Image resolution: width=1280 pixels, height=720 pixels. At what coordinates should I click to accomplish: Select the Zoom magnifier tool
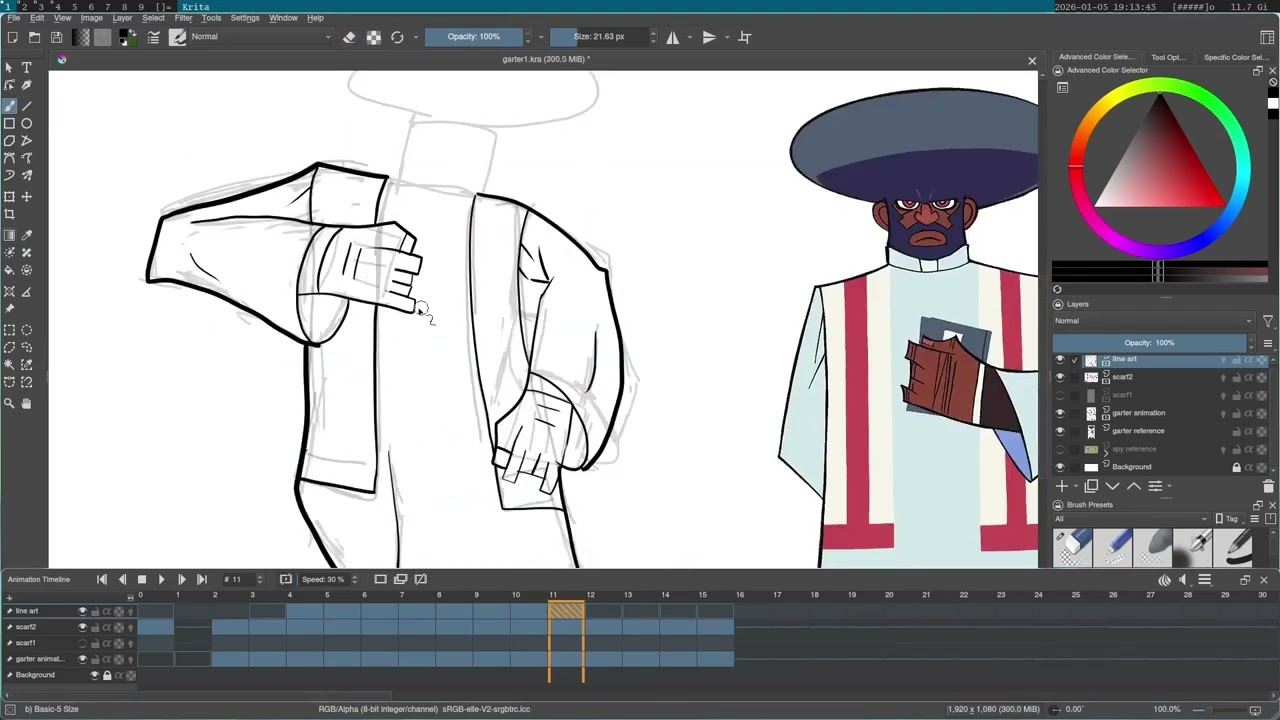[x=9, y=403]
